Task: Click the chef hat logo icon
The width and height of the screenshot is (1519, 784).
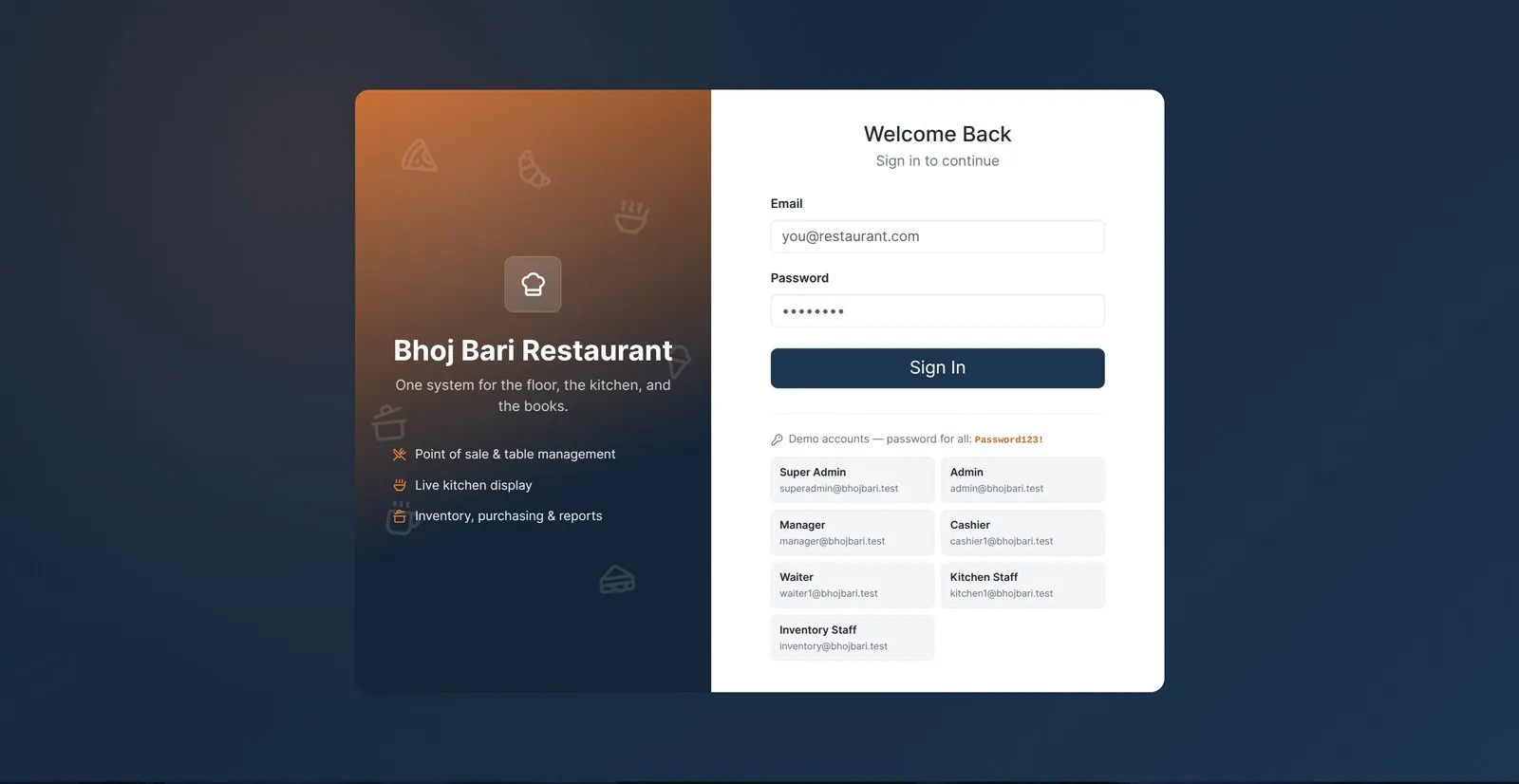Action: click(x=533, y=284)
